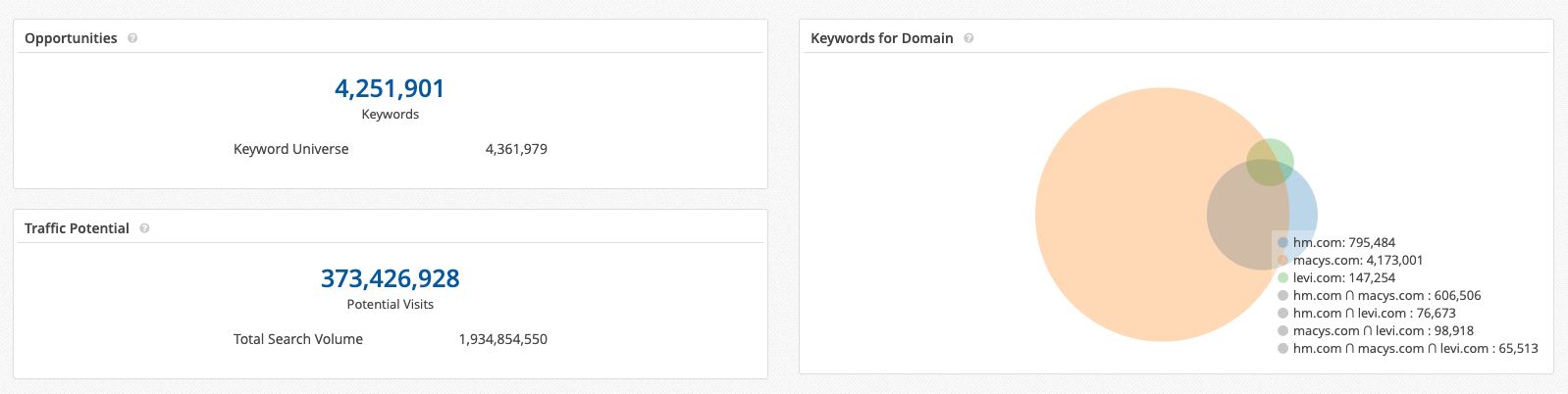Click the Total Search Volume value

pyautogui.click(x=502, y=339)
